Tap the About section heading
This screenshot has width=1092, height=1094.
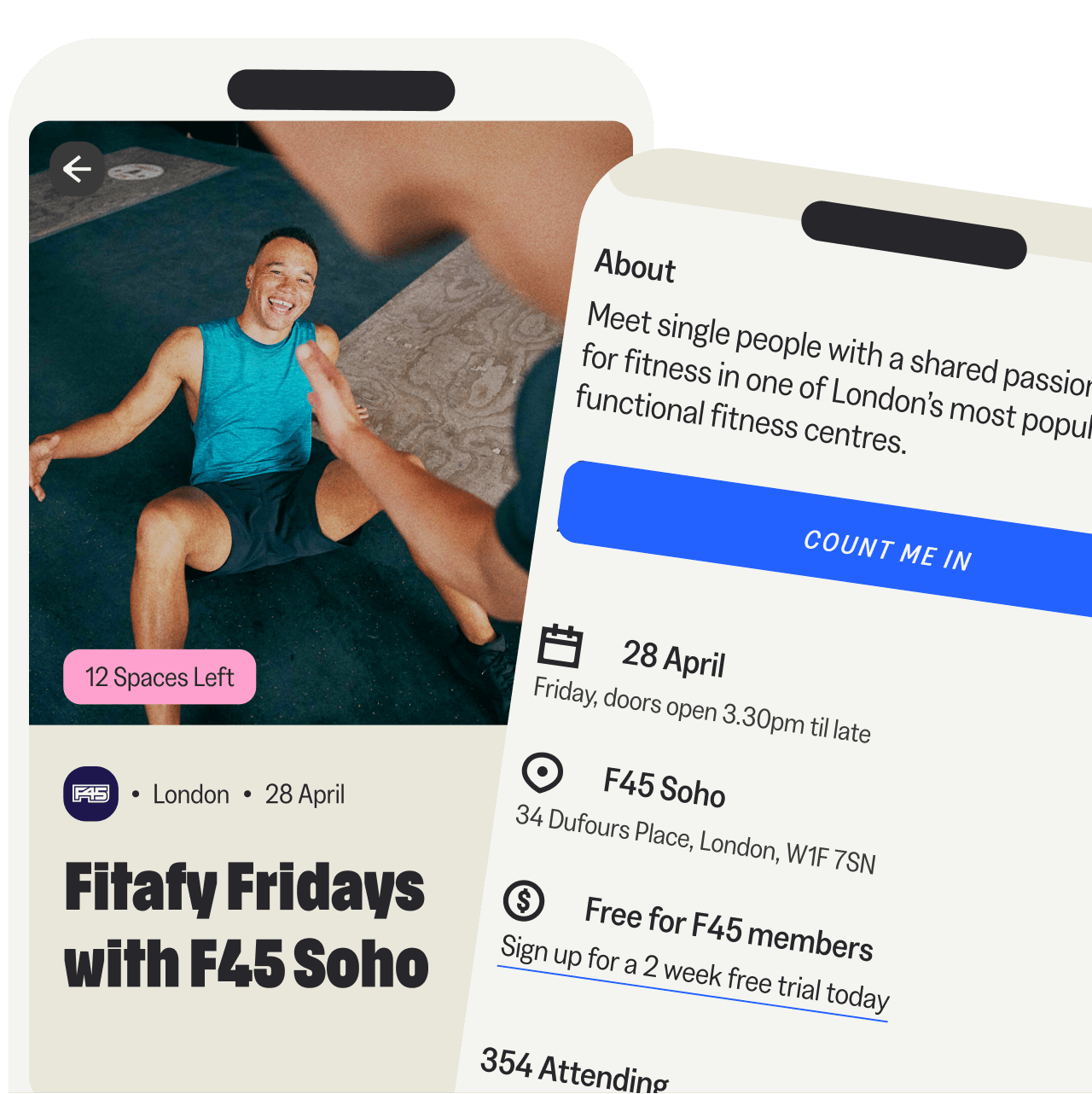point(636,265)
